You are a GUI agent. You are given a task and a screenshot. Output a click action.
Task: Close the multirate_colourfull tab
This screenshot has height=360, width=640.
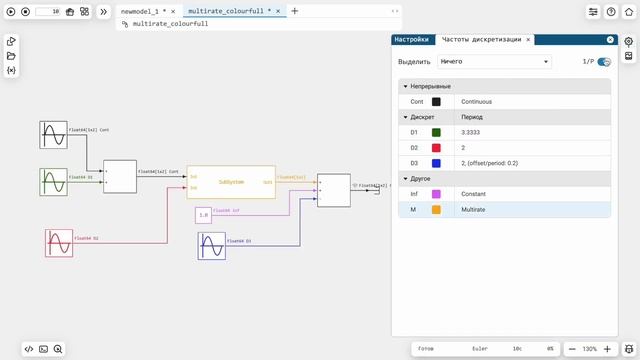pos(278,11)
